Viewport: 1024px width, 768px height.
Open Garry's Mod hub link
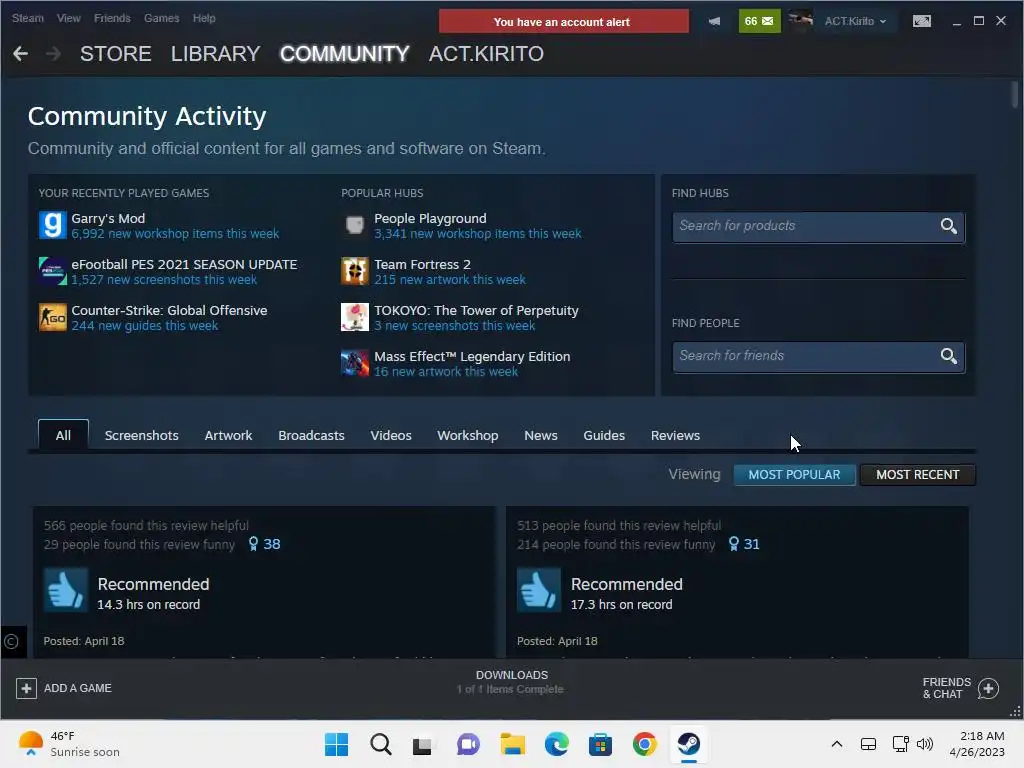click(108, 218)
